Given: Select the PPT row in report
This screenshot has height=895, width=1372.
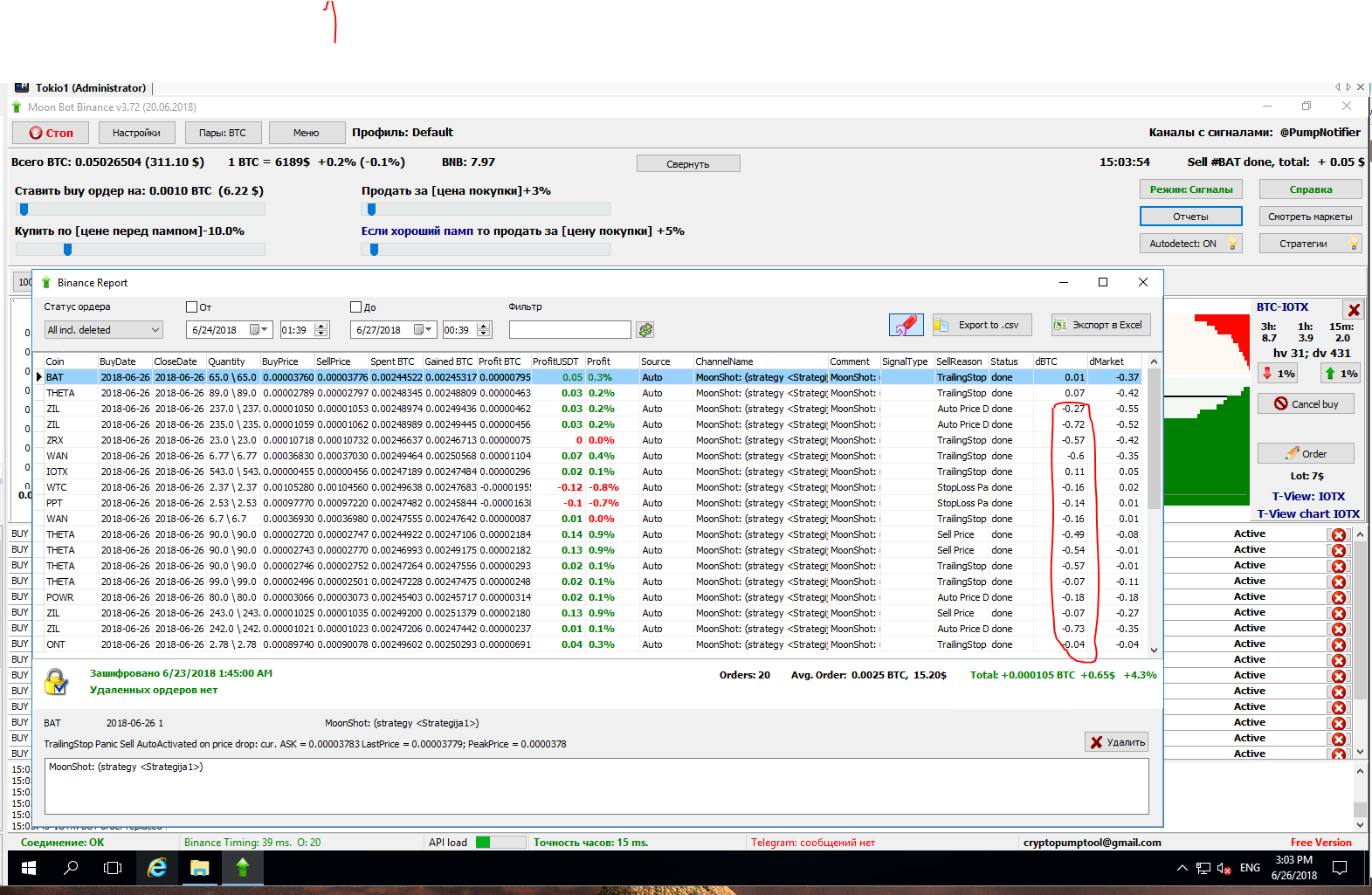Looking at the screenshot, I should 593,503.
